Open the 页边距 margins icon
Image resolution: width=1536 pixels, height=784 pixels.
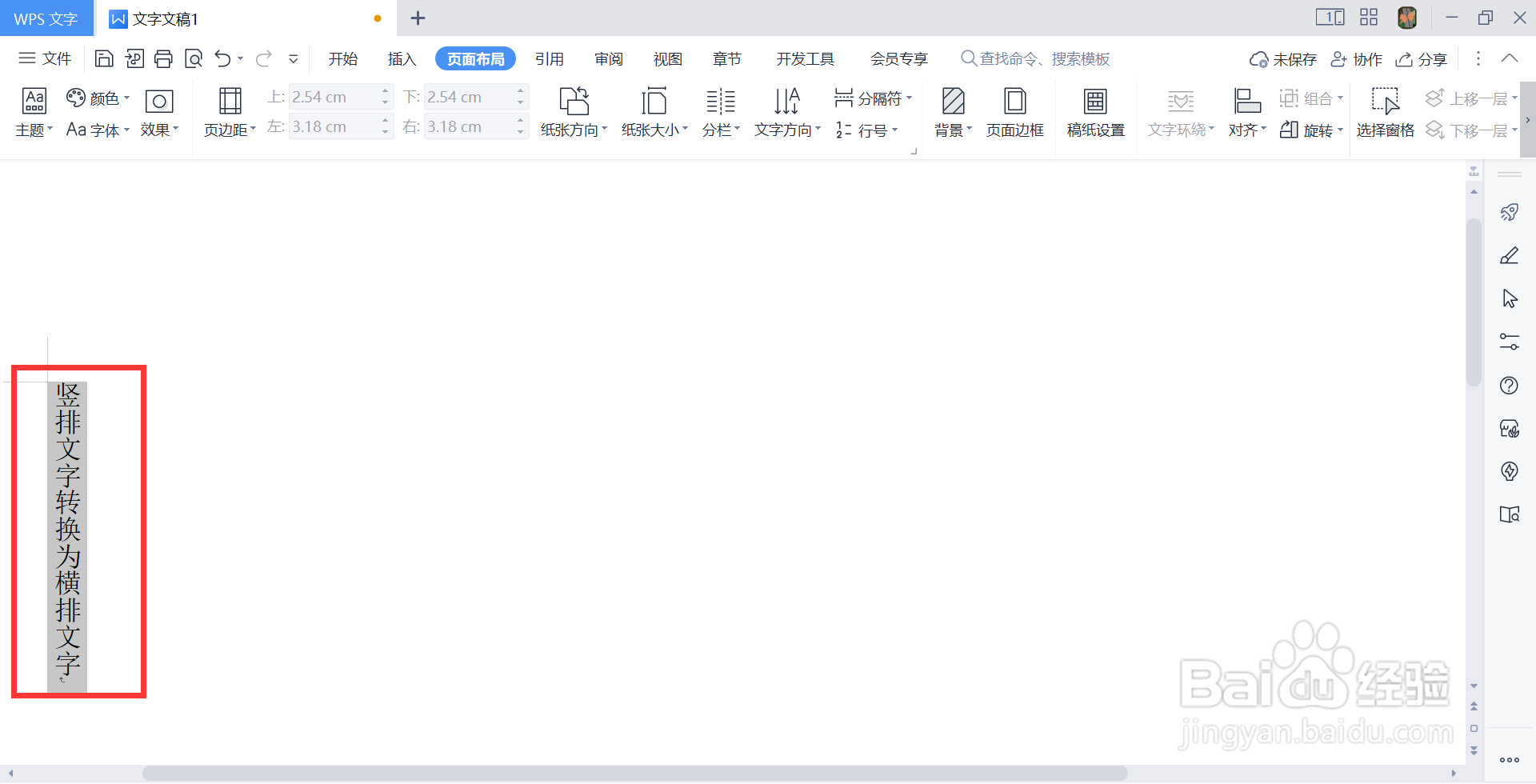point(230,101)
